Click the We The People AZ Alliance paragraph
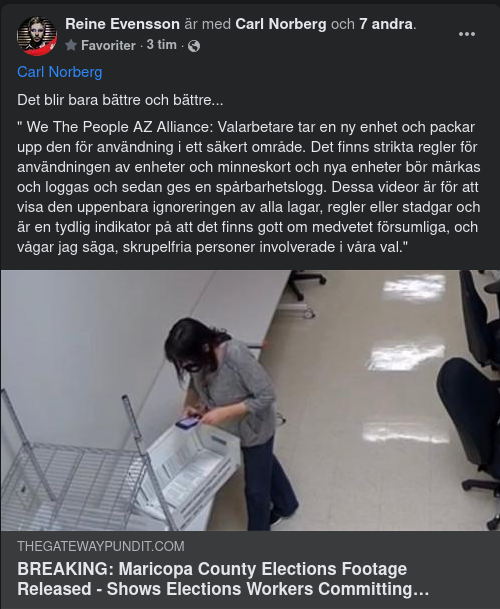Viewport: 500px width, 609px height. point(249,187)
